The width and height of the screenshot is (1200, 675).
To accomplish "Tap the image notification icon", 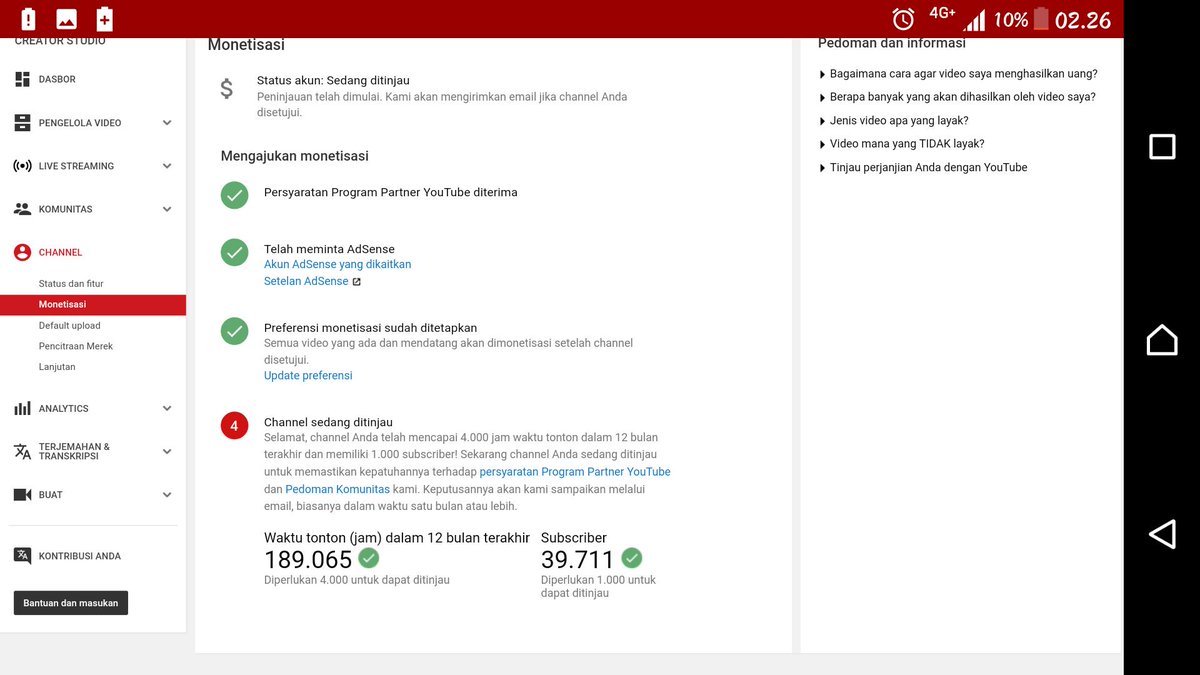I will [x=66, y=19].
